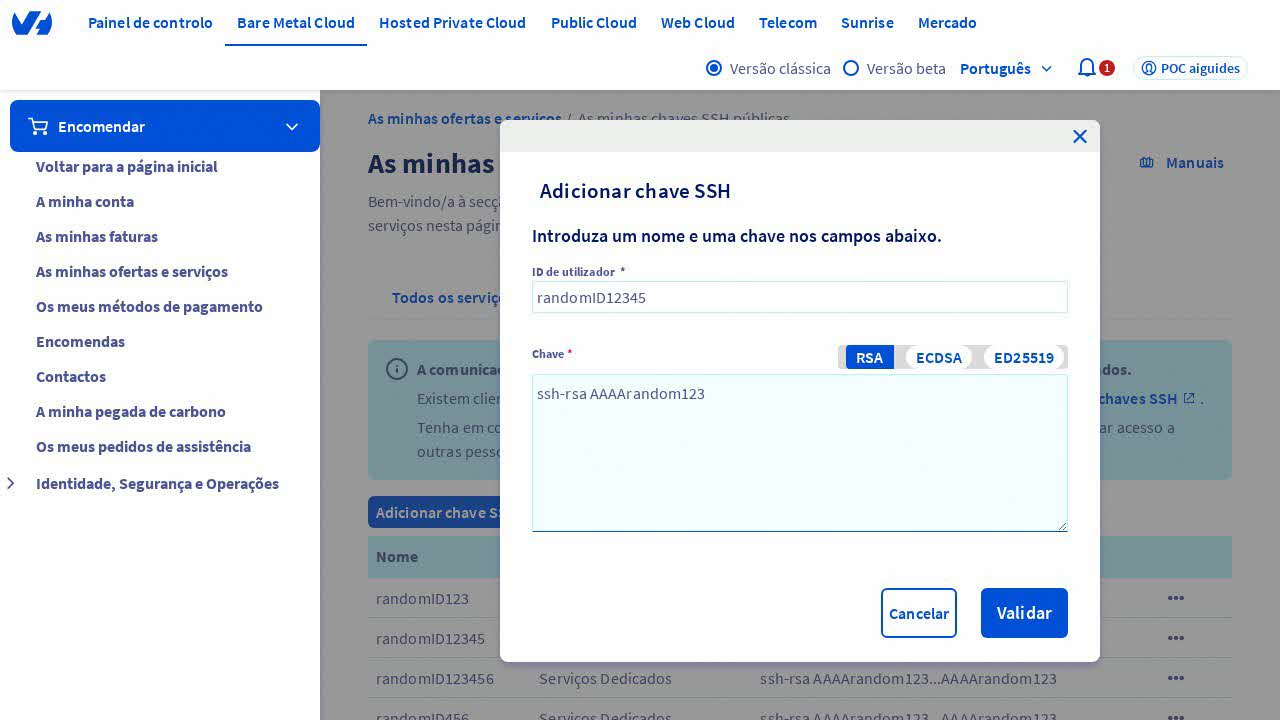The width and height of the screenshot is (1280, 720).
Task: Go to As minhas faturas
Action: tap(97, 237)
